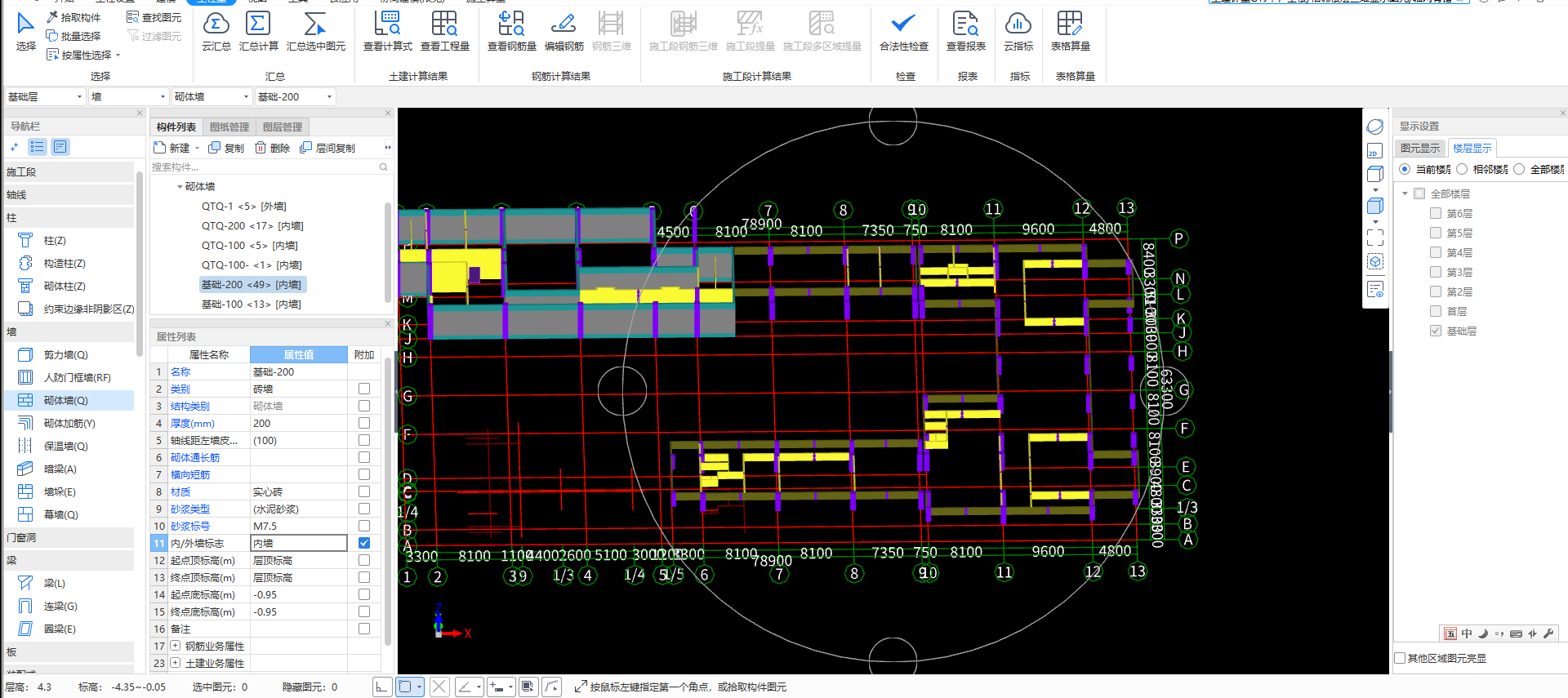Viewport: 1568px width, 698px height.
Task: Select 当前楼层 radio option
Action: [x=1405, y=170]
